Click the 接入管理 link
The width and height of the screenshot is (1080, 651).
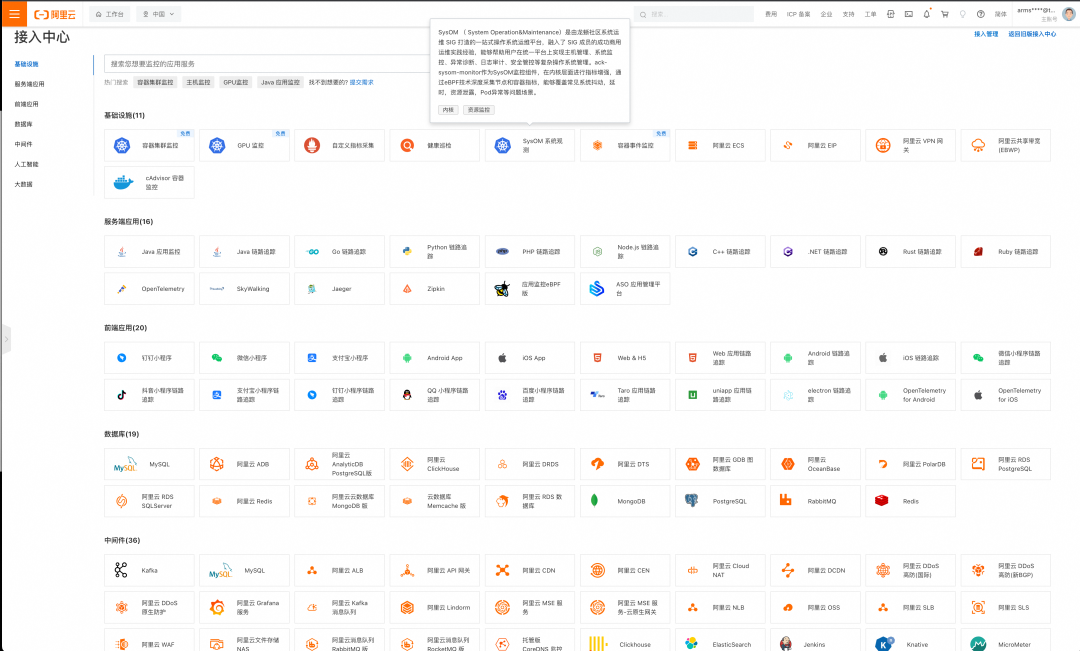point(986,34)
